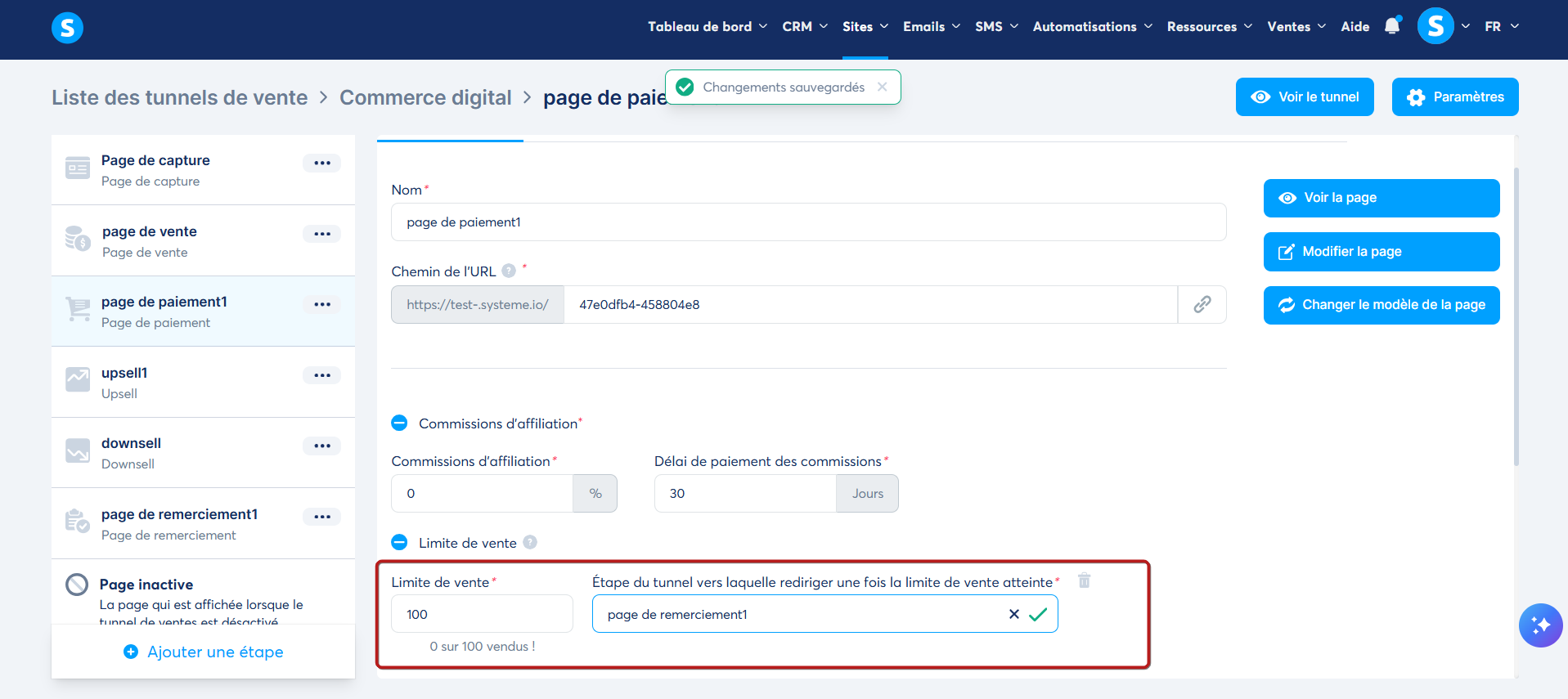Click 'Ajouter une étape' link
The width and height of the screenshot is (1568, 699).
pos(204,652)
